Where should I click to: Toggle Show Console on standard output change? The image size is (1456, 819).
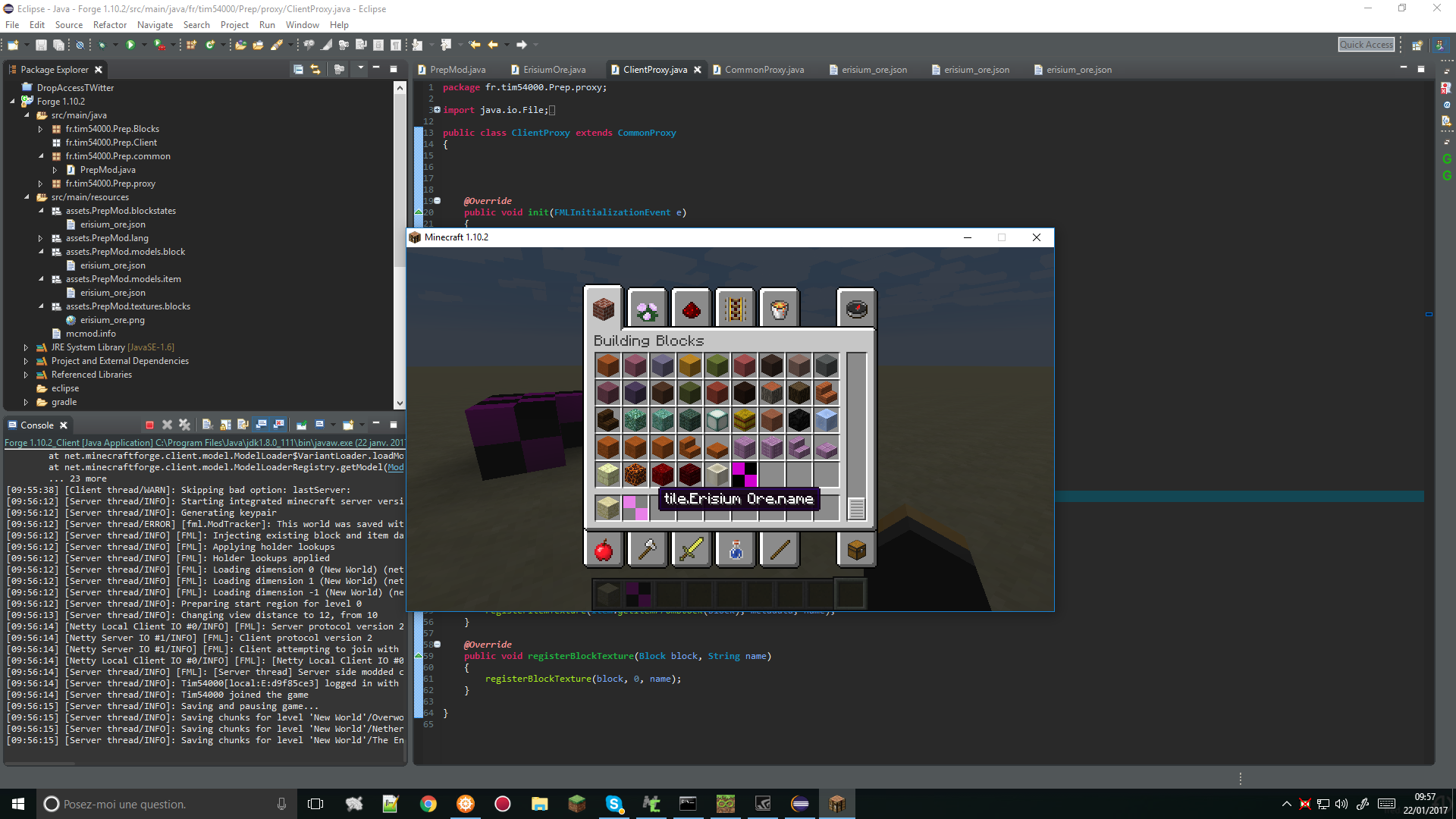coord(262,425)
